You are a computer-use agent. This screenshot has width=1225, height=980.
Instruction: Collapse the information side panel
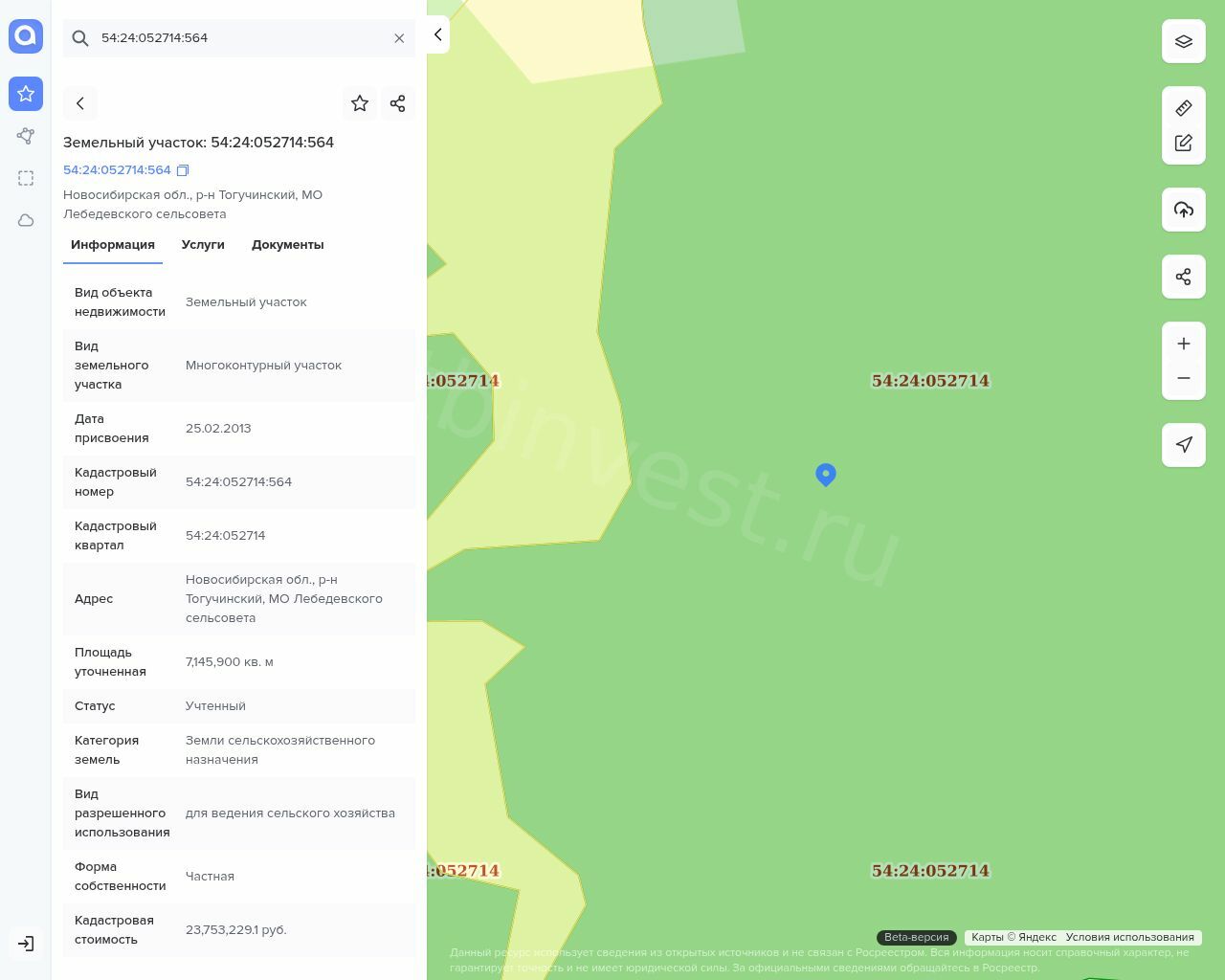[x=437, y=34]
